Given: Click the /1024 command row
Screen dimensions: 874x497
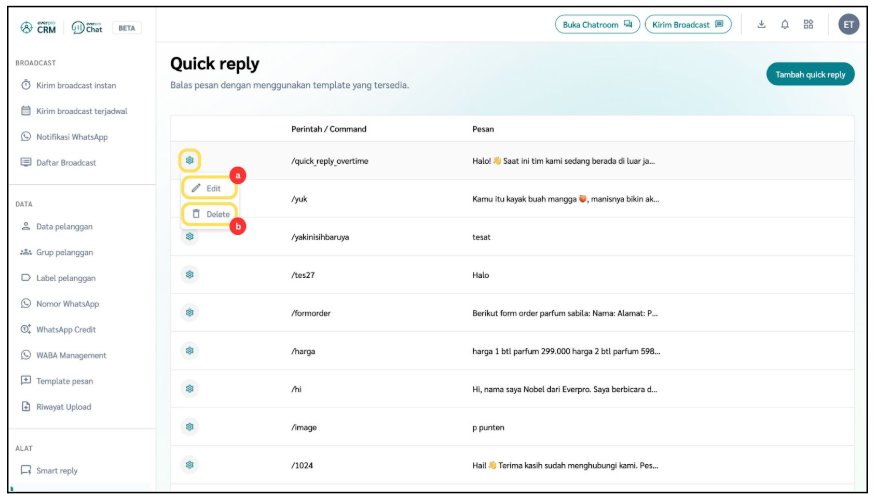Looking at the screenshot, I should click(302, 465).
